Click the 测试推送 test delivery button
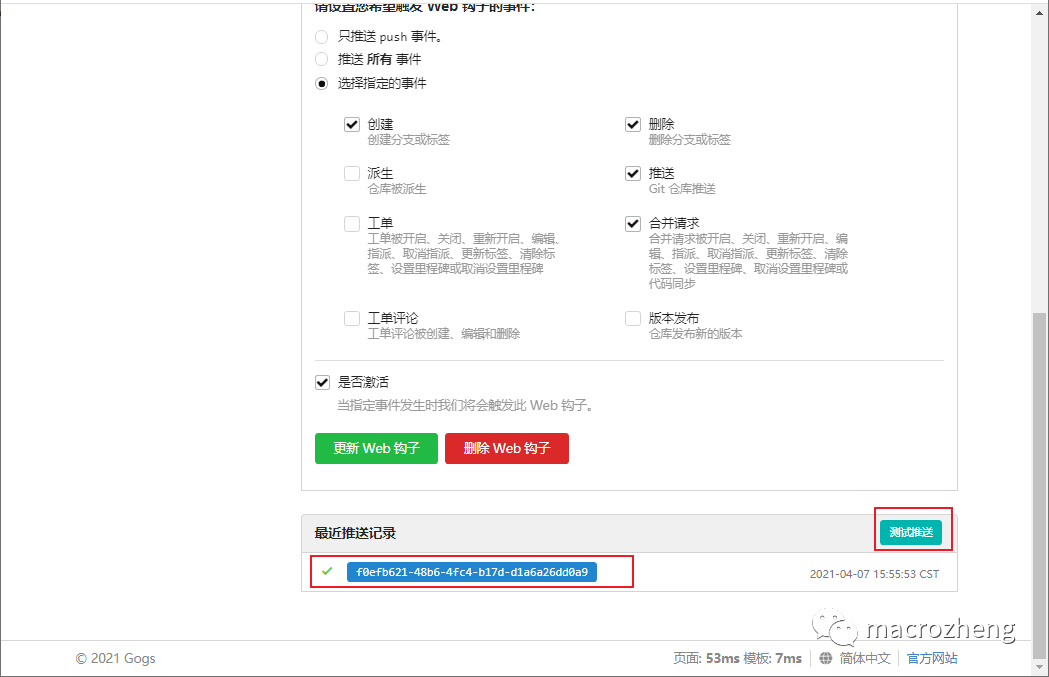The height and width of the screenshot is (677, 1049). (911, 532)
